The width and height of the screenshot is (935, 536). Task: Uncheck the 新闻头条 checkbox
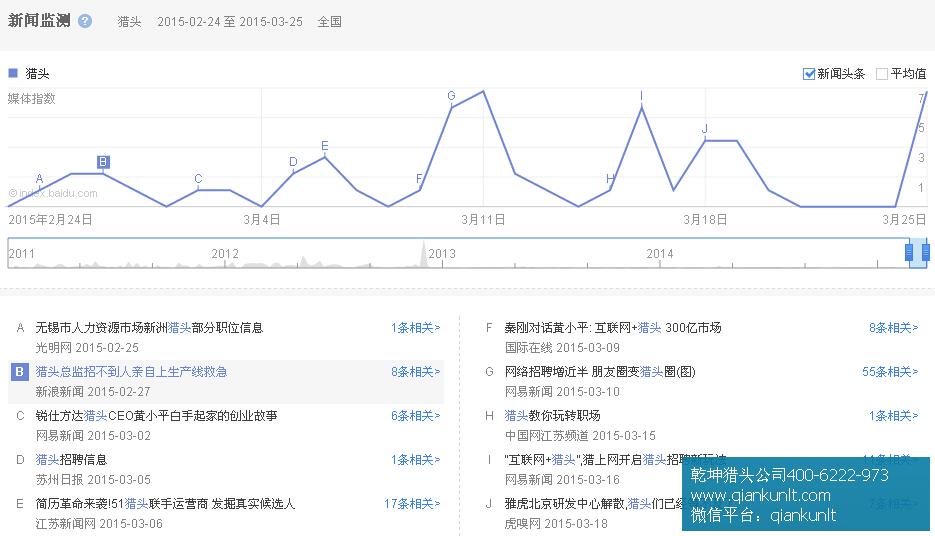809,74
